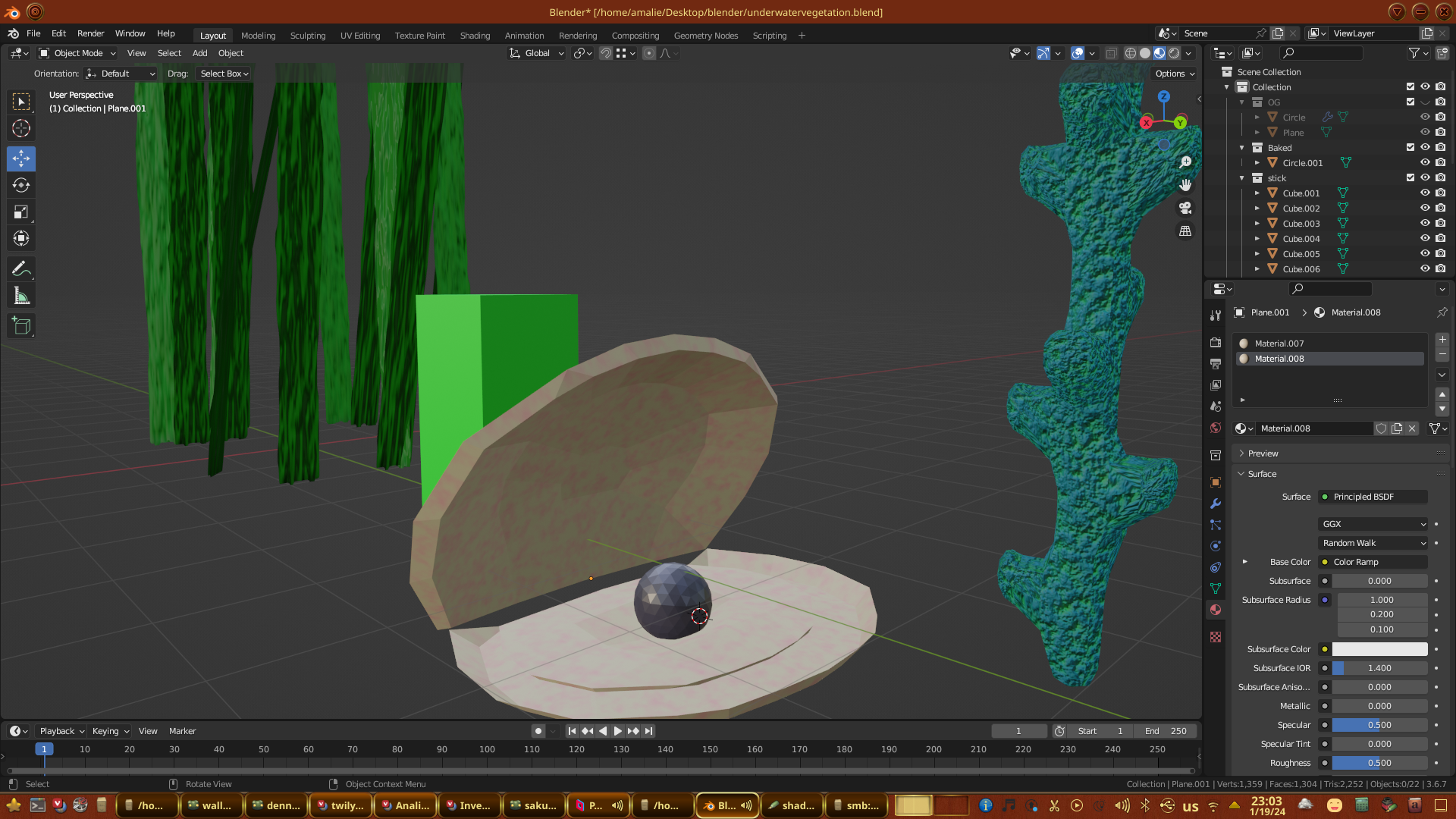Open the Random Walk subsurface method dropdown
Viewport: 1456px width, 819px height.
pyautogui.click(x=1373, y=543)
